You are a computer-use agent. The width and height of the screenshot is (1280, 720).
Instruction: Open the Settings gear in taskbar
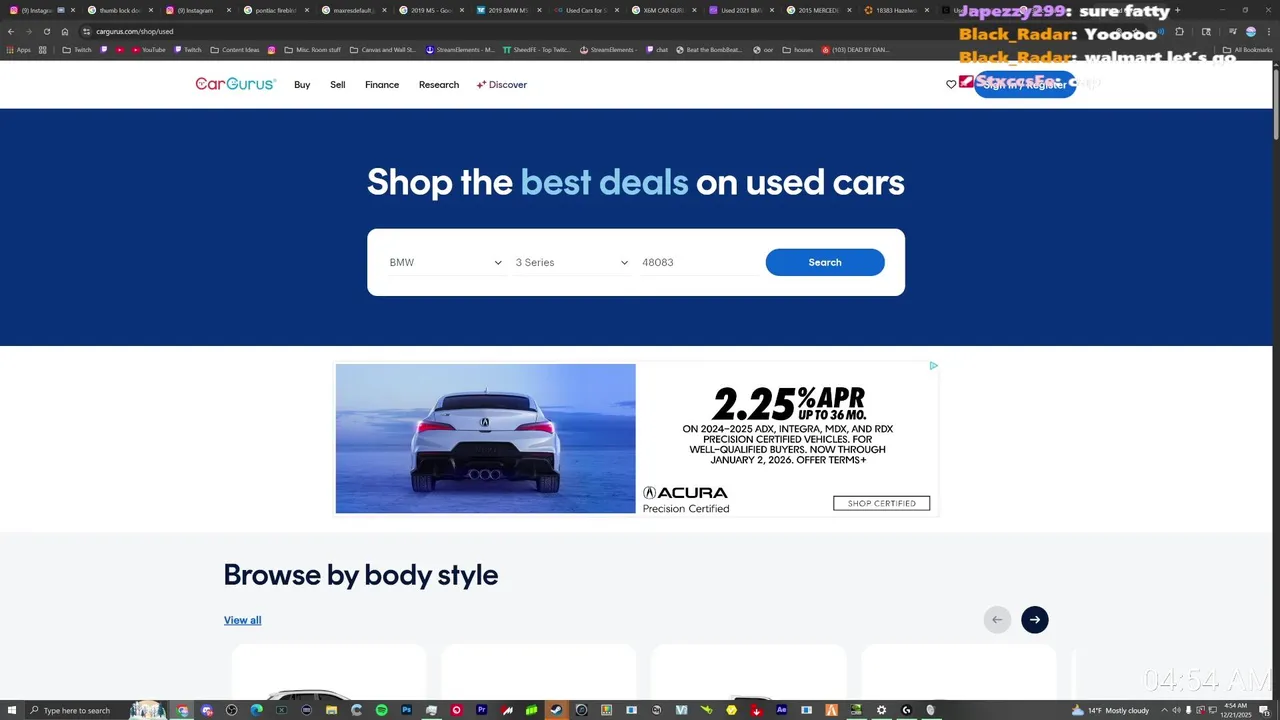(881, 710)
